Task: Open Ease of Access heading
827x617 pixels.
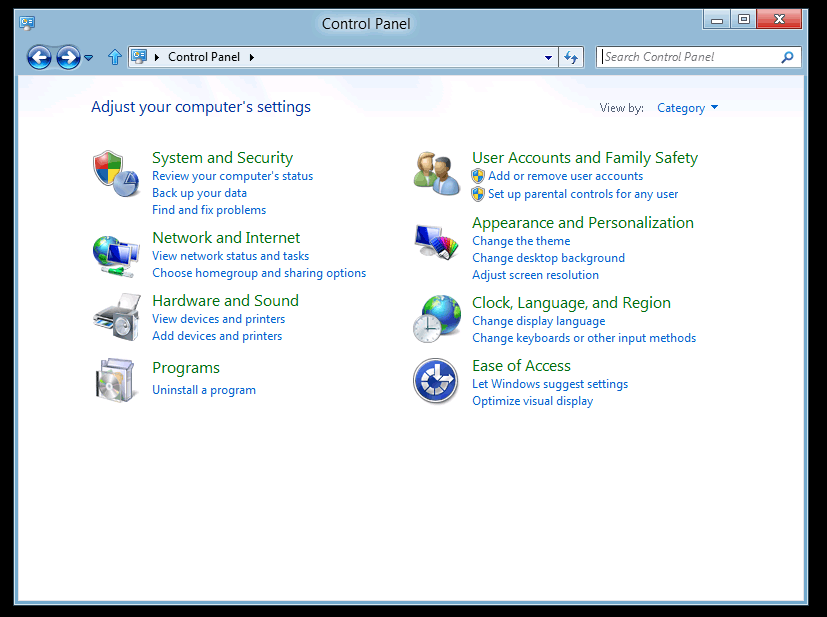Action: [521, 365]
